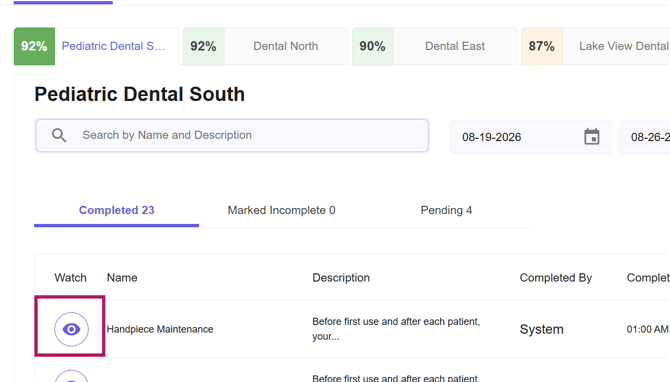Select the Pediatric Dental South location tab

pyautogui.click(x=96, y=46)
